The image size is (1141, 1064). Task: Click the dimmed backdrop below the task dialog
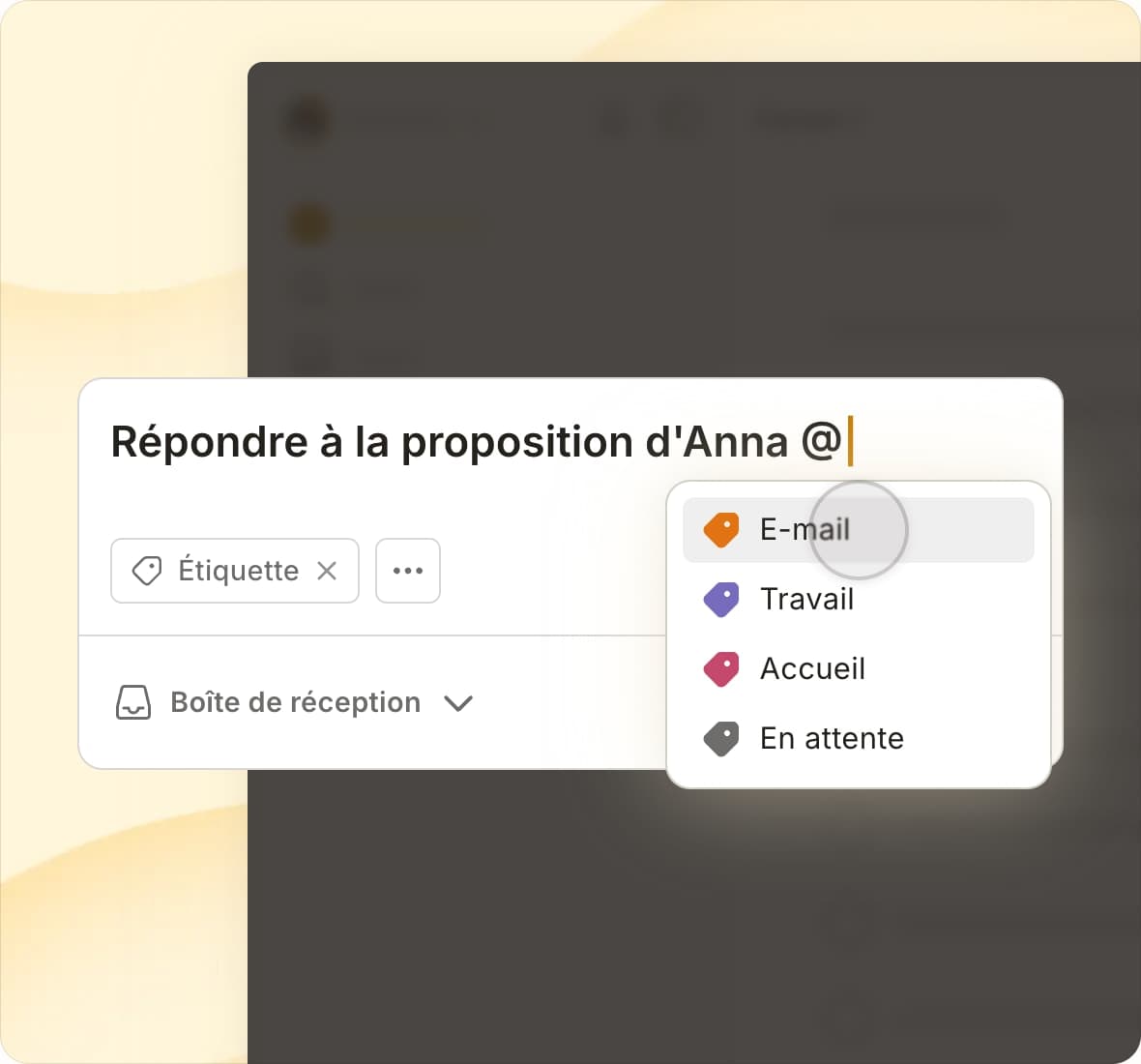(x=580, y=919)
